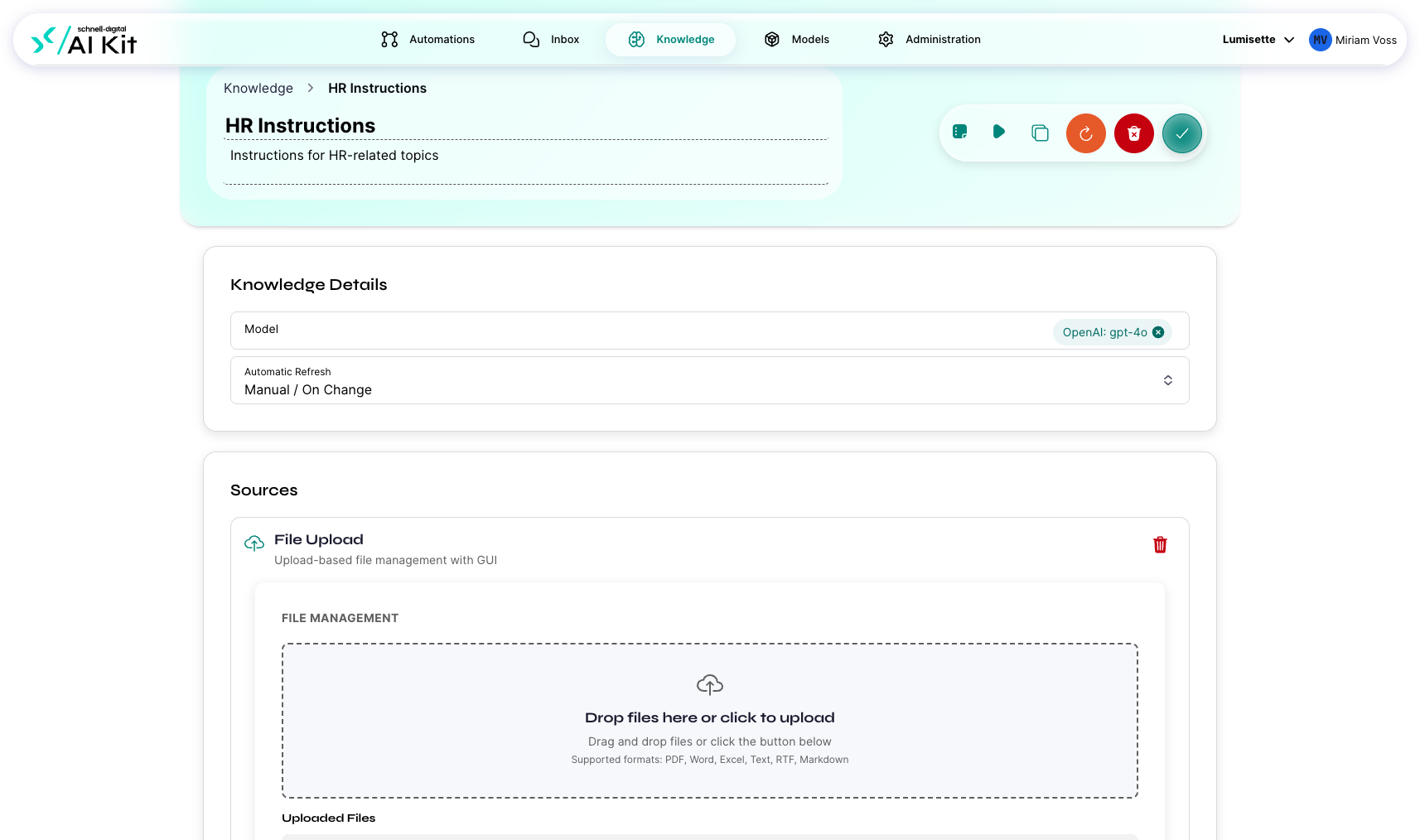Edit the HR Instructions title field
1420x840 pixels.
point(526,126)
